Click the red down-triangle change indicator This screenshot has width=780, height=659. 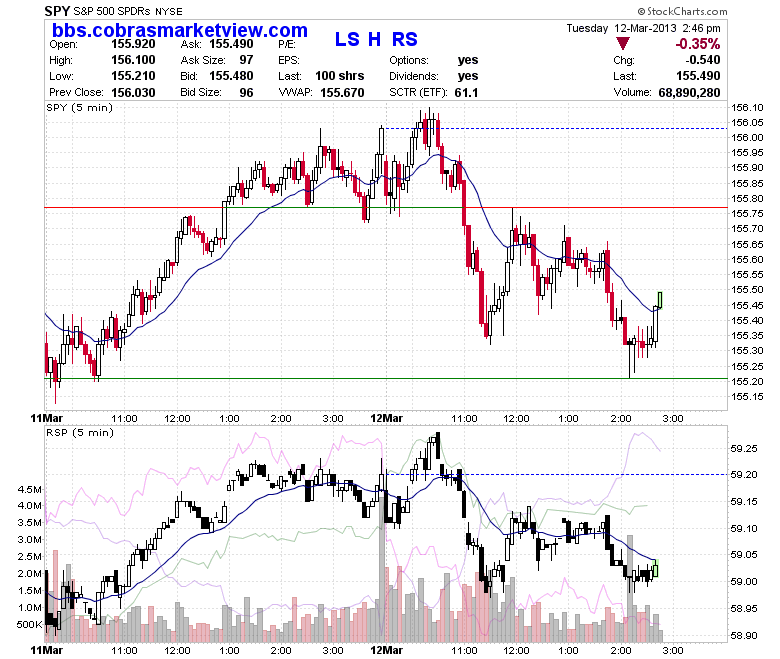coord(622,43)
